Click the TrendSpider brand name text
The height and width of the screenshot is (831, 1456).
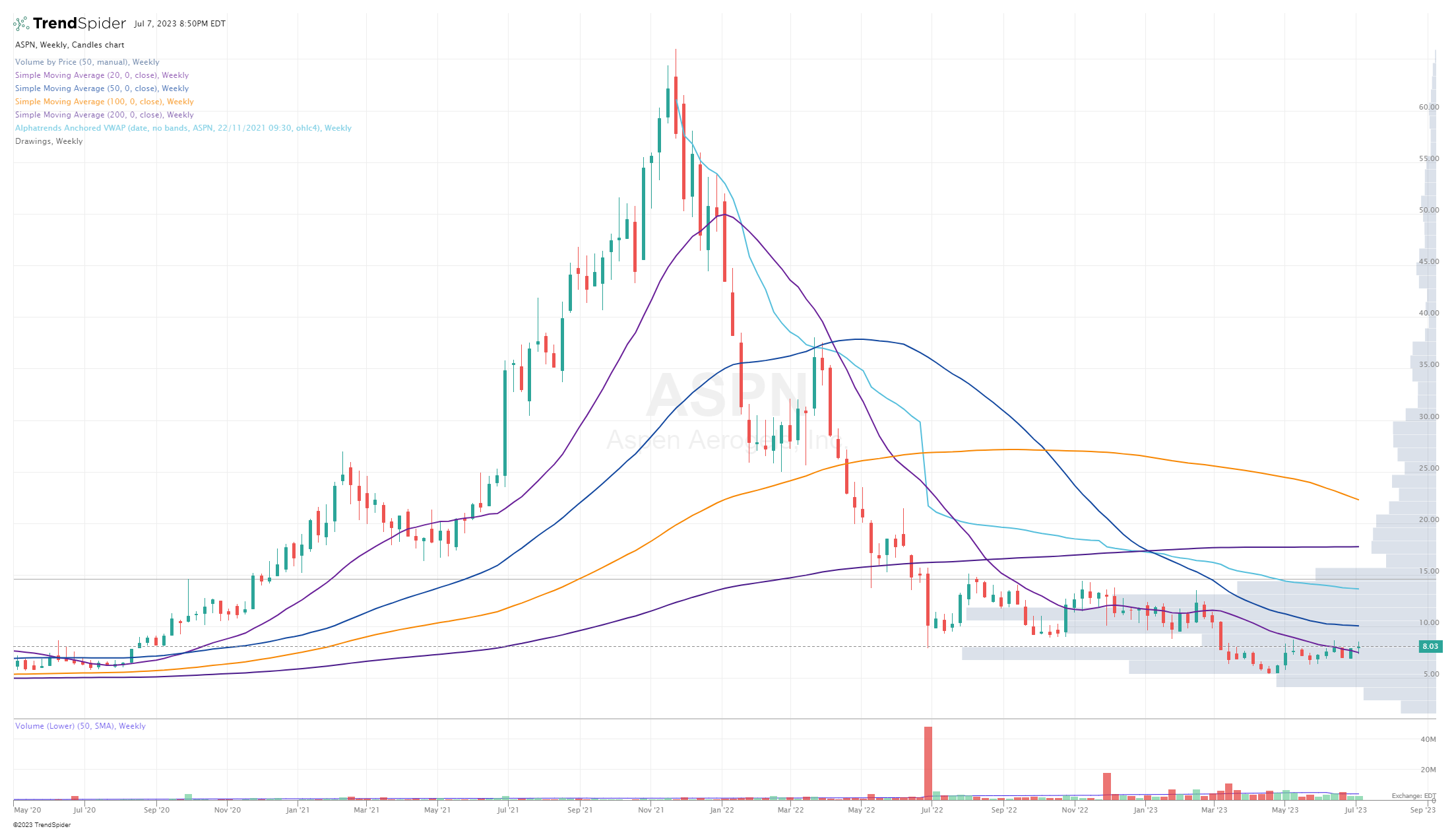pos(79,24)
